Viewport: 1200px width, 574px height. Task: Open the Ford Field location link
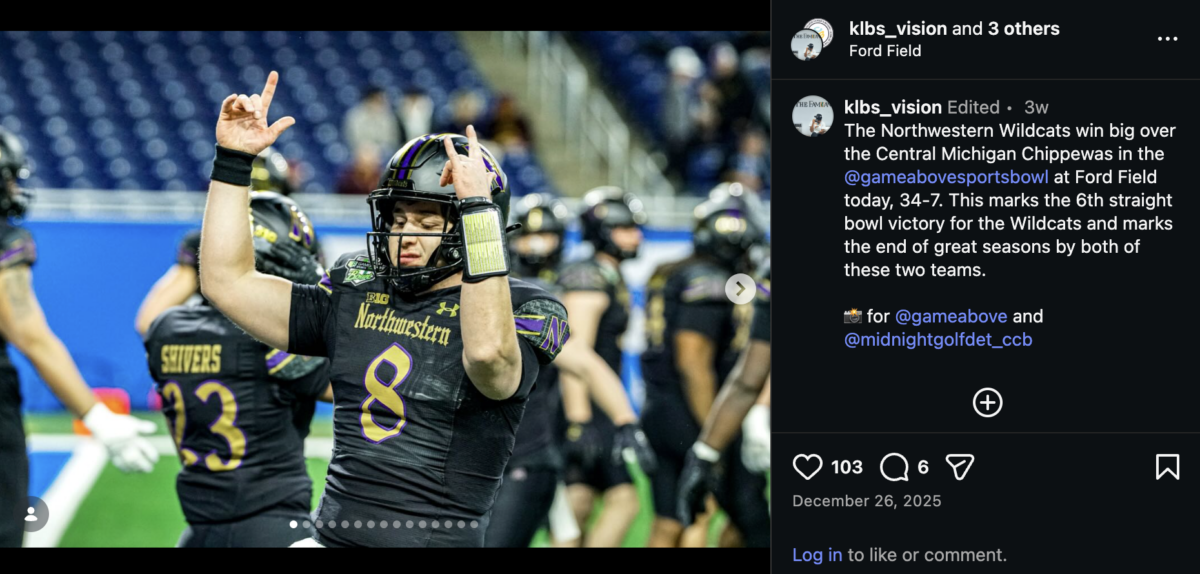(885, 51)
